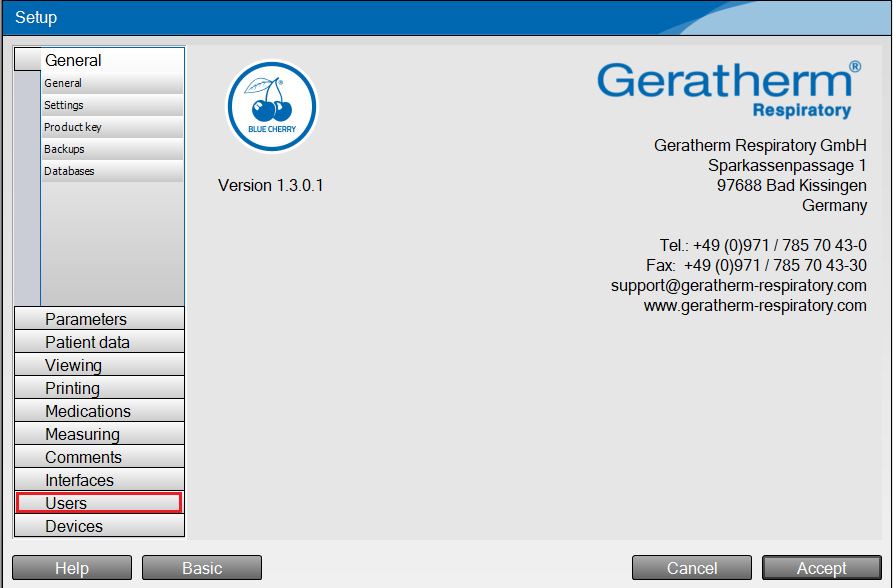Click the www.geratherm-respiratory.com website address

[755, 305]
